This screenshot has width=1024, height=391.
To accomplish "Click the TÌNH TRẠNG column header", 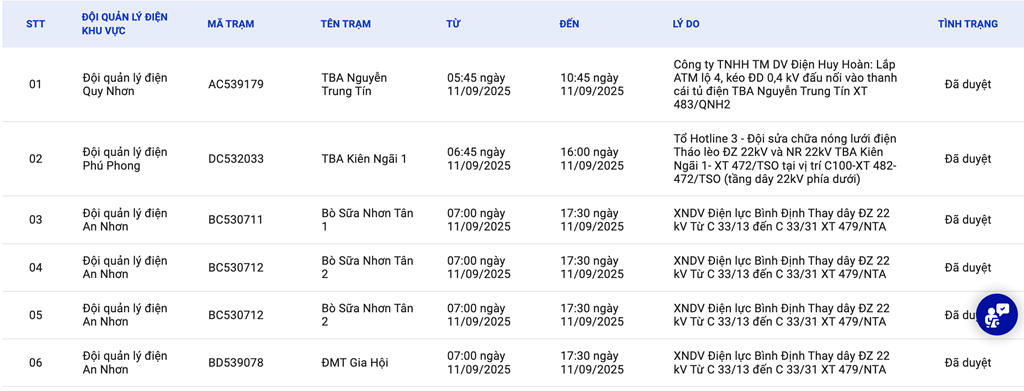I will click(968, 24).
